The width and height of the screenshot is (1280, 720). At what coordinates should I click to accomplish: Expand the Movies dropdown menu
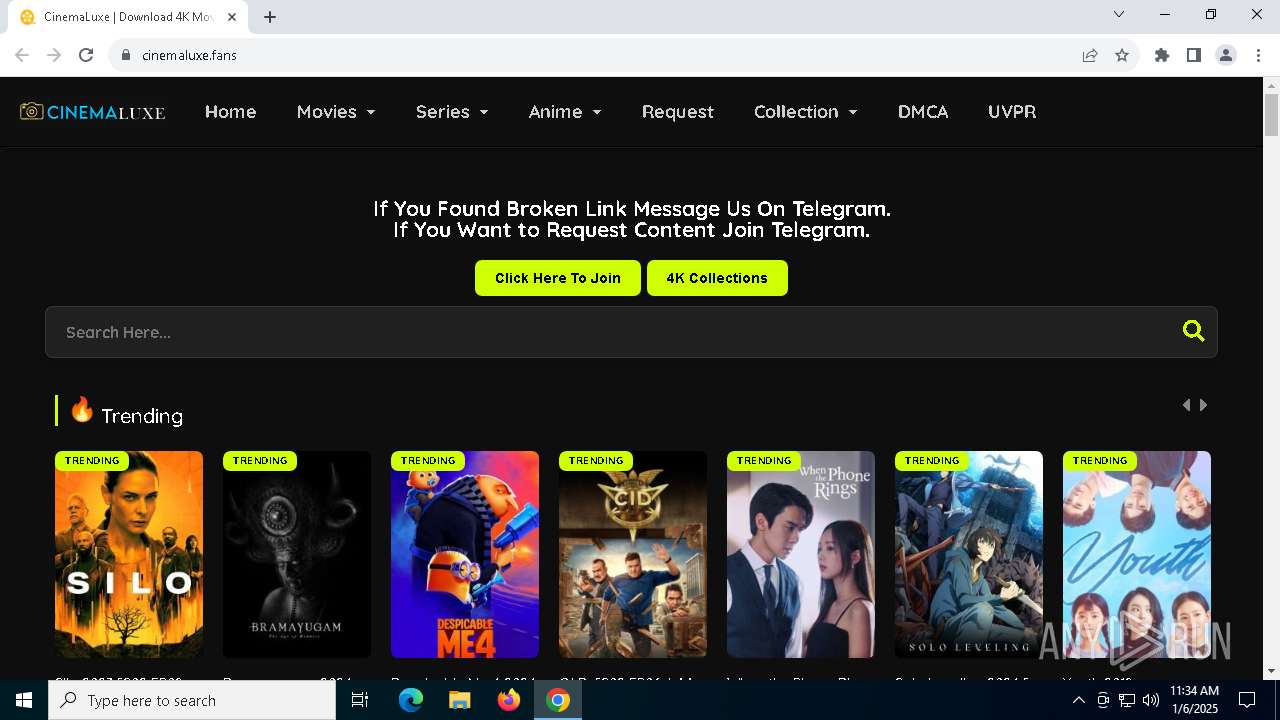point(336,112)
